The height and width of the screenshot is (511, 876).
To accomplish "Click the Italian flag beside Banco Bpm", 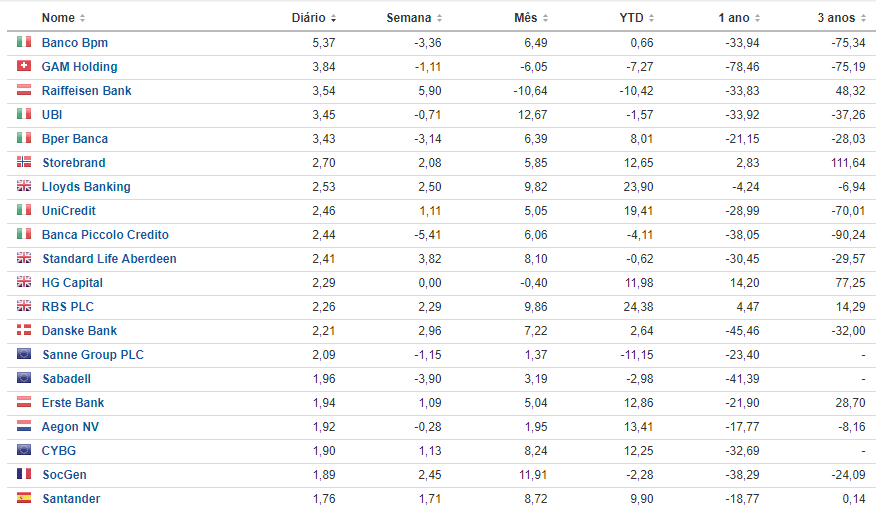I will (23, 42).
